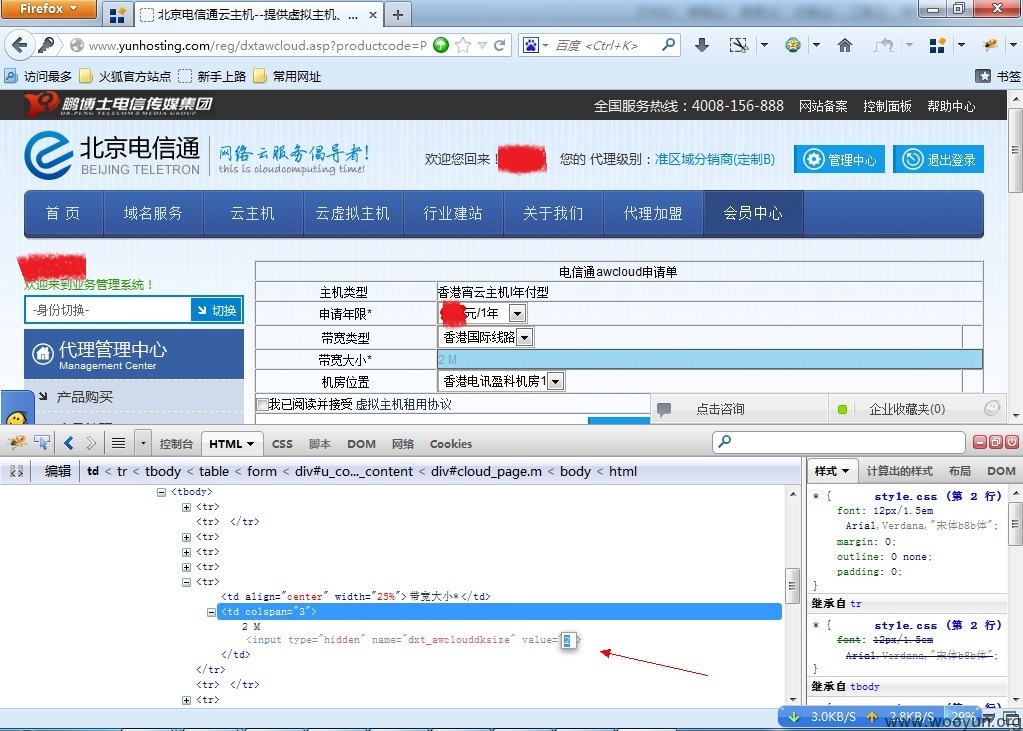Screen dimensions: 1023x731
Task: Open the 布局 side tab
Action: click(x=959, y=471)
